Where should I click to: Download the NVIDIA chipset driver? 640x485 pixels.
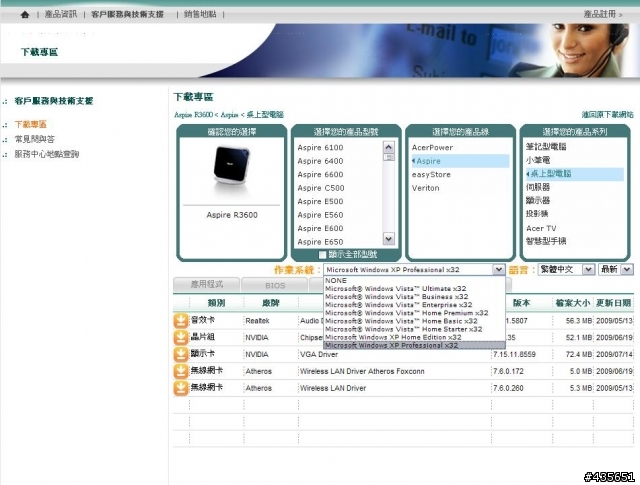point(180,338)
